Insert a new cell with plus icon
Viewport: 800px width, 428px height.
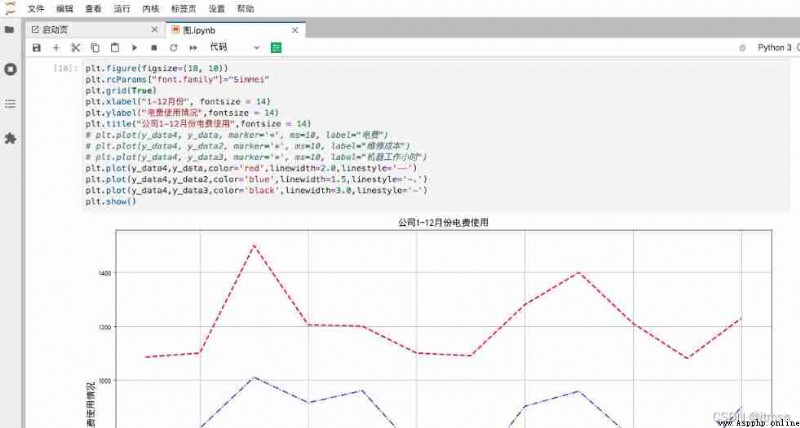56,47
